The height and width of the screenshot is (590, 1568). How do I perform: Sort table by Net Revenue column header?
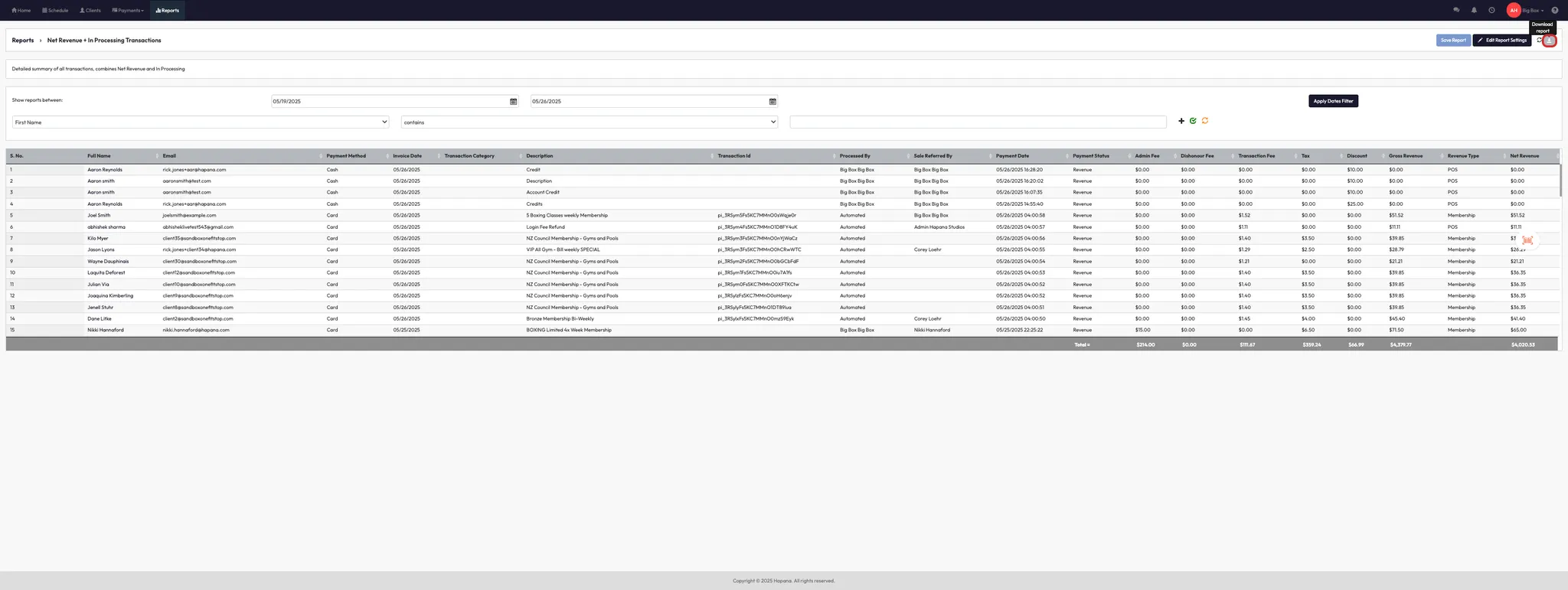(x=1524, y=156)
